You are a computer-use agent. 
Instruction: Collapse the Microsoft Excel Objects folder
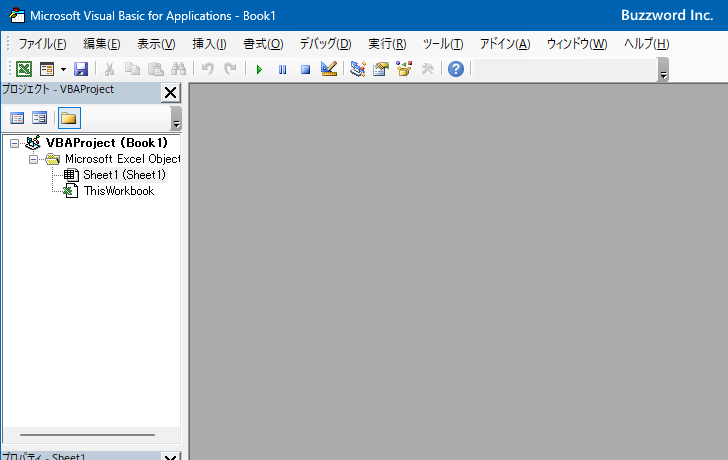pyautogui.click(x=33, y=159)
